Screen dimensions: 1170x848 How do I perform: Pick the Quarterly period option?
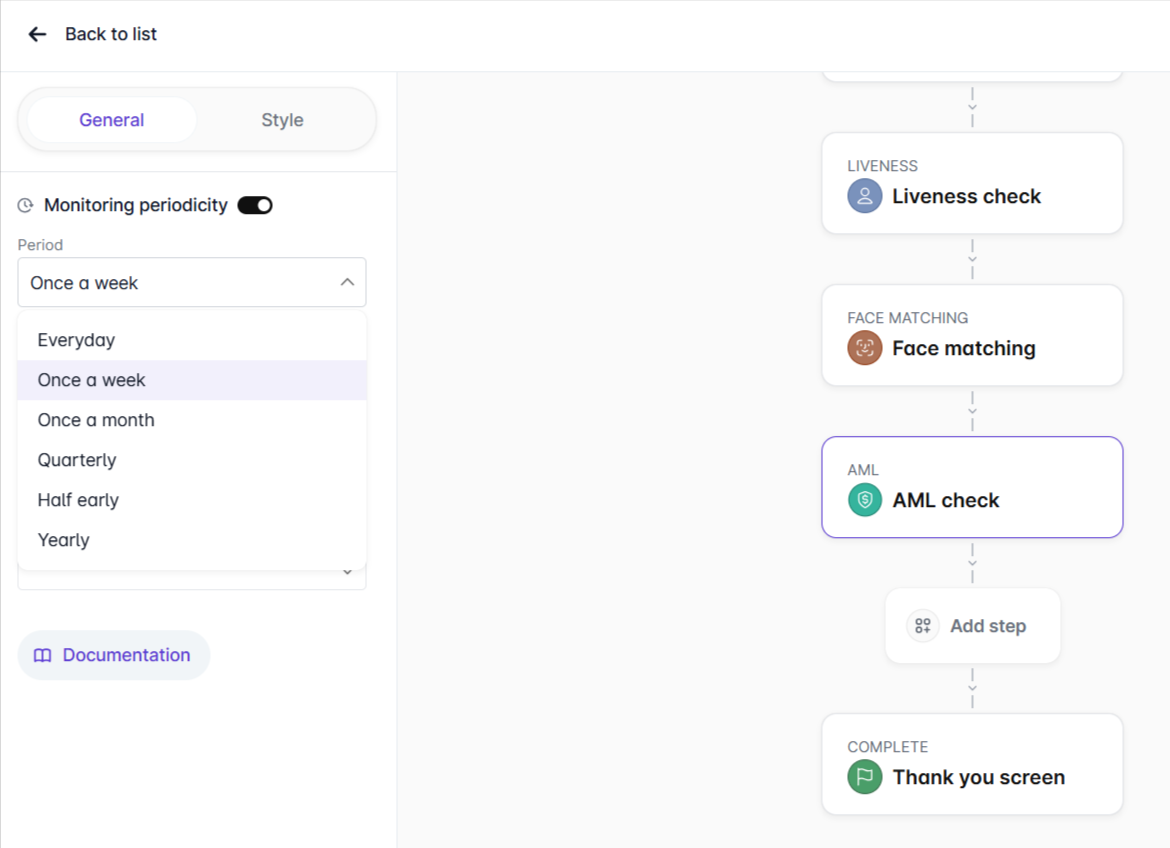(x=77, y=460)
